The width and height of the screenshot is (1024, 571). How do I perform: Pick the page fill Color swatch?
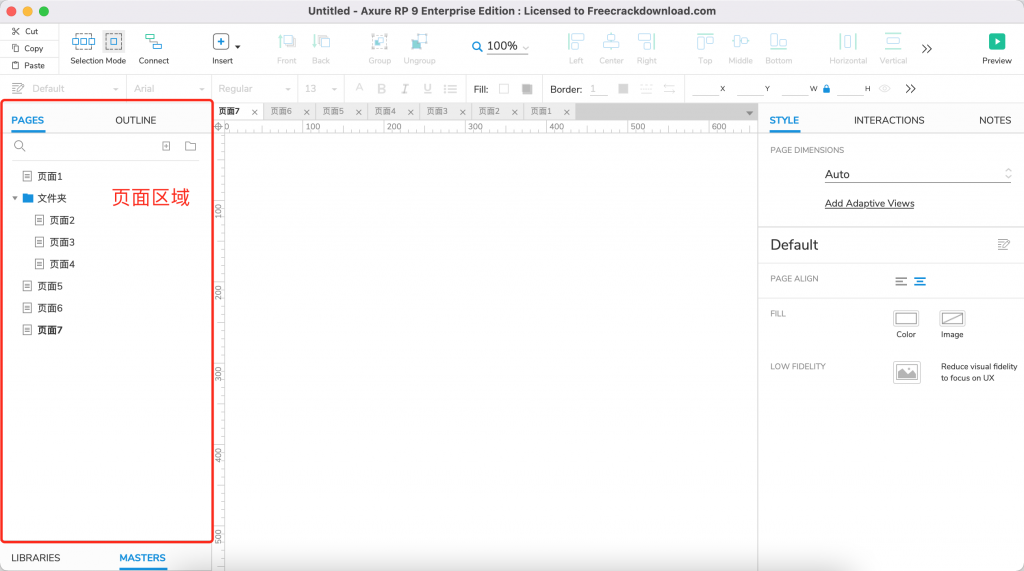906,319
